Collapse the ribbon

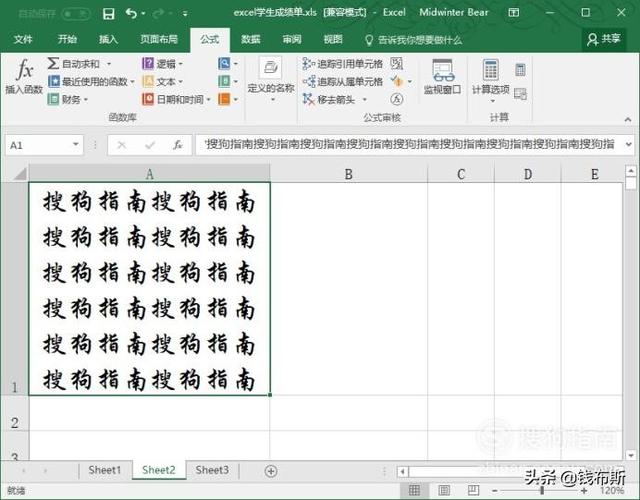click(x=628, y=120)
